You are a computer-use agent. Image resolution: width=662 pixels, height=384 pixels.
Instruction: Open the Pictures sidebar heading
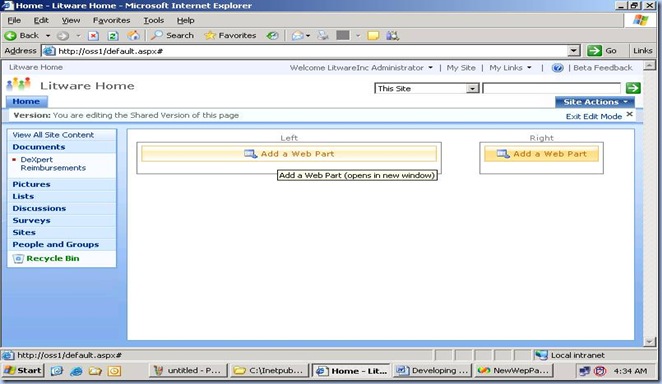(x=31, y=184)
